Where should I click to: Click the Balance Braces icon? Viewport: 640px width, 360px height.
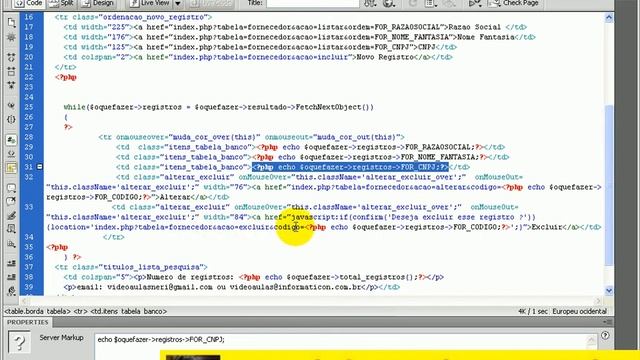11,119
